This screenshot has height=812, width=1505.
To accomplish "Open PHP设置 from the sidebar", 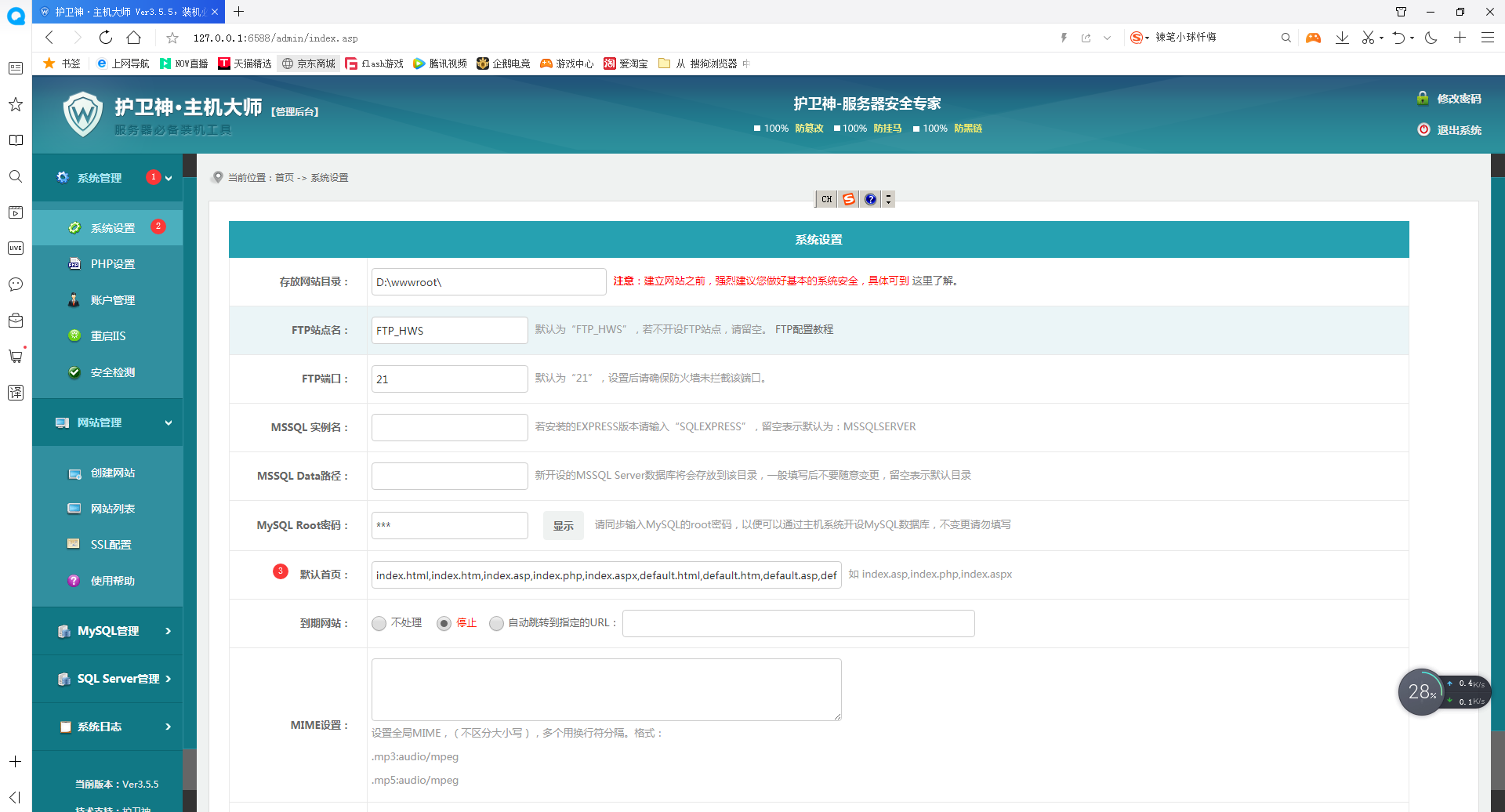I will pos(112,263).
